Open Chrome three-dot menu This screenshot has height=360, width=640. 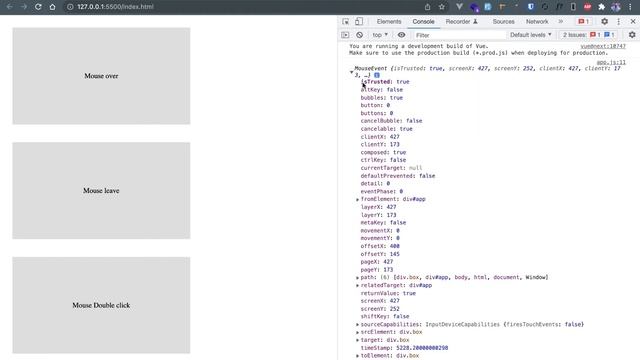click(630, 7)
